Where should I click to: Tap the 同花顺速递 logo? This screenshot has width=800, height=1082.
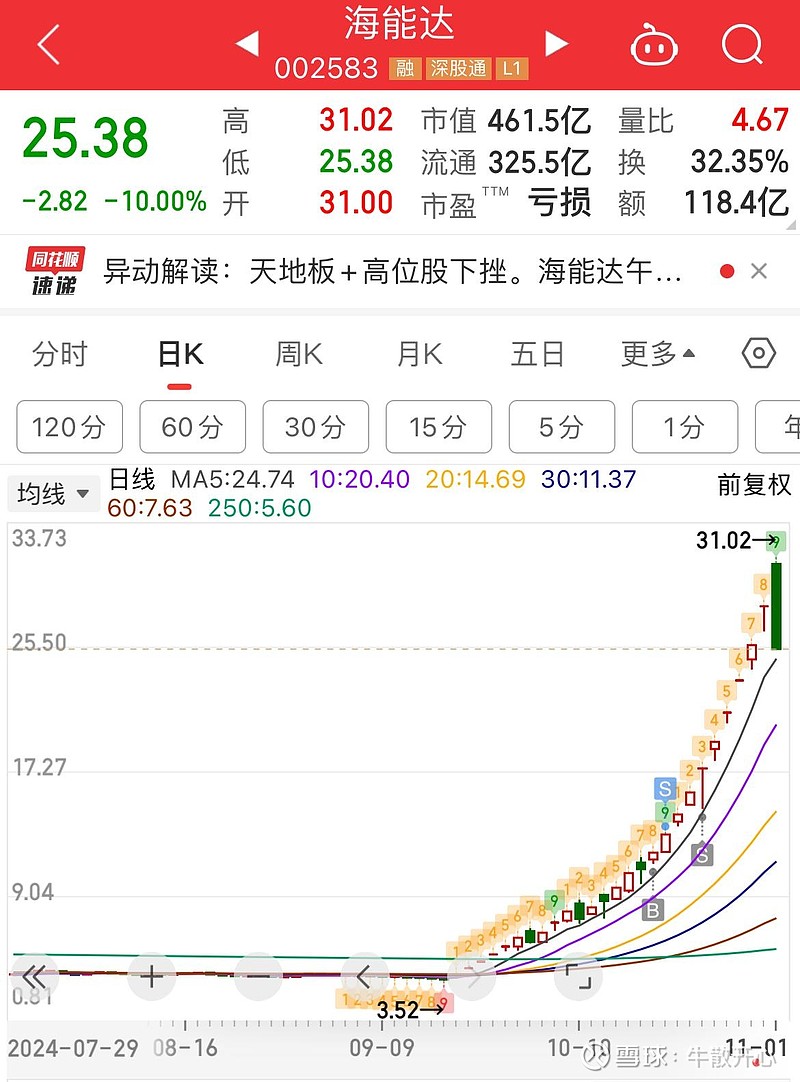click(55, 271)
